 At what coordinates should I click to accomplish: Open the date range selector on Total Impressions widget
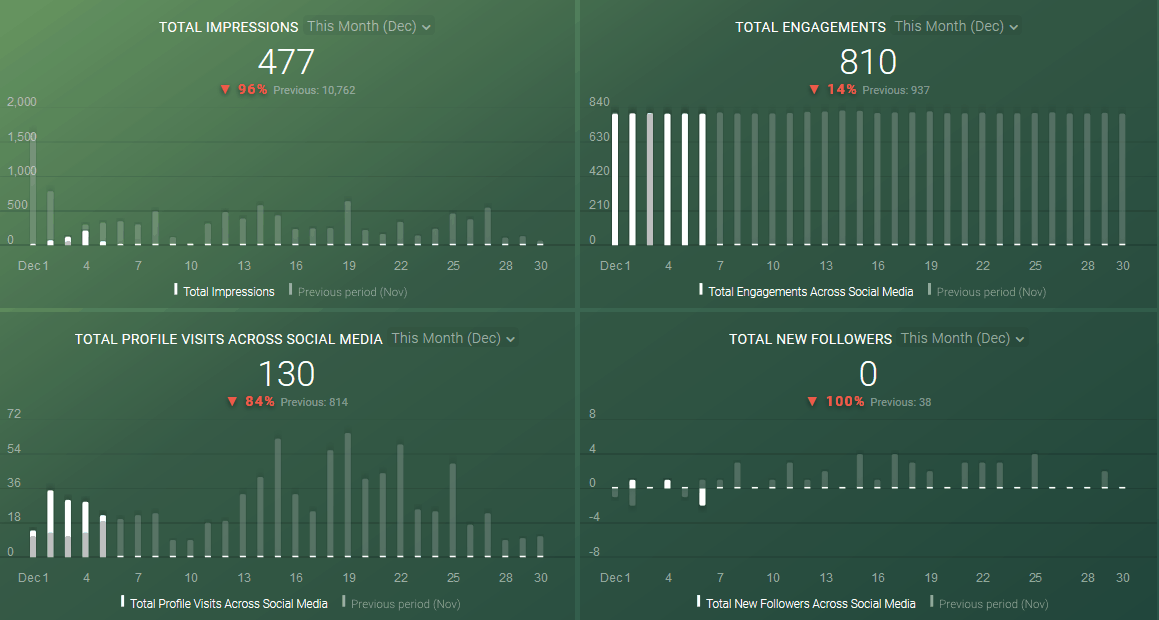tap(368, 27)
